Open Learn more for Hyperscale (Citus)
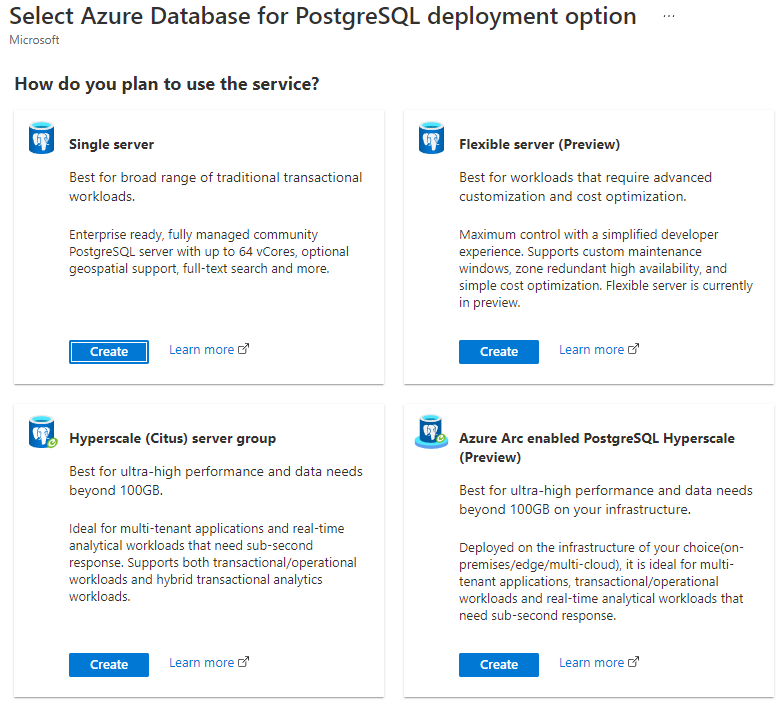780x704 pixels. pyautogui.click(x=201, y=663)
